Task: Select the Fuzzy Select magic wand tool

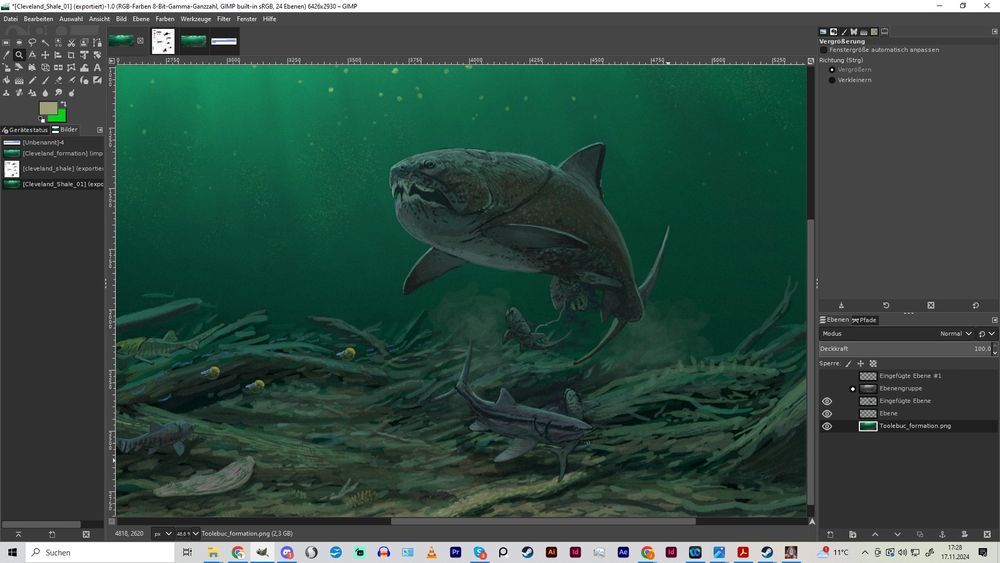Action: coord(45,43)
